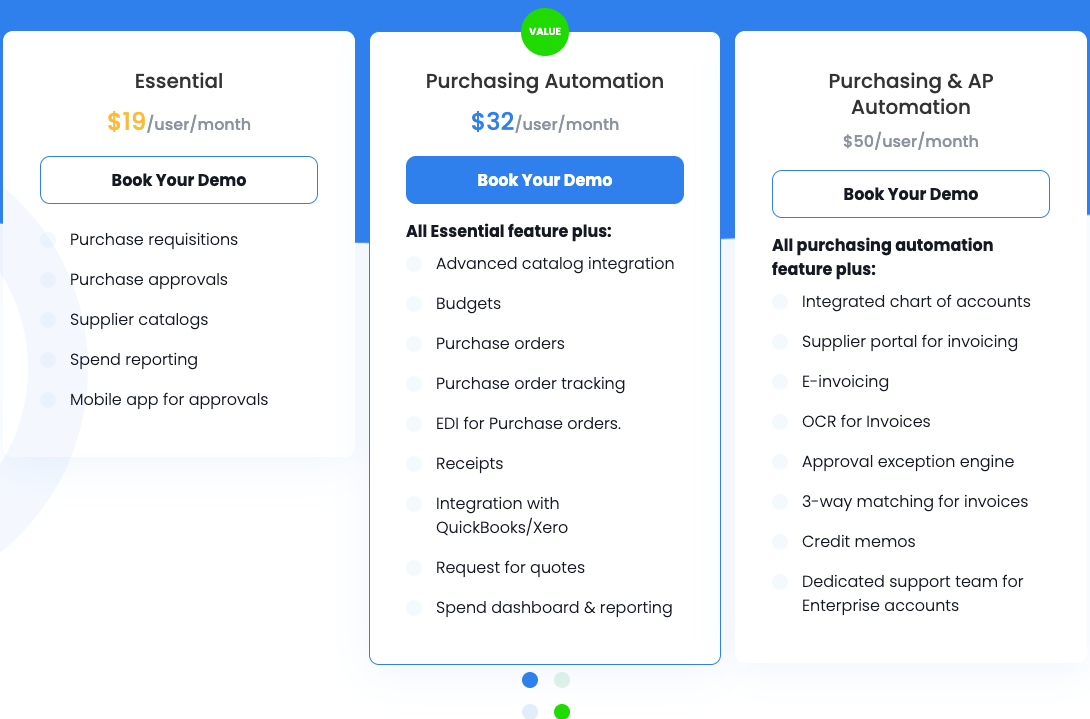Click the bullet next to Credit memos

pos(779,542)
